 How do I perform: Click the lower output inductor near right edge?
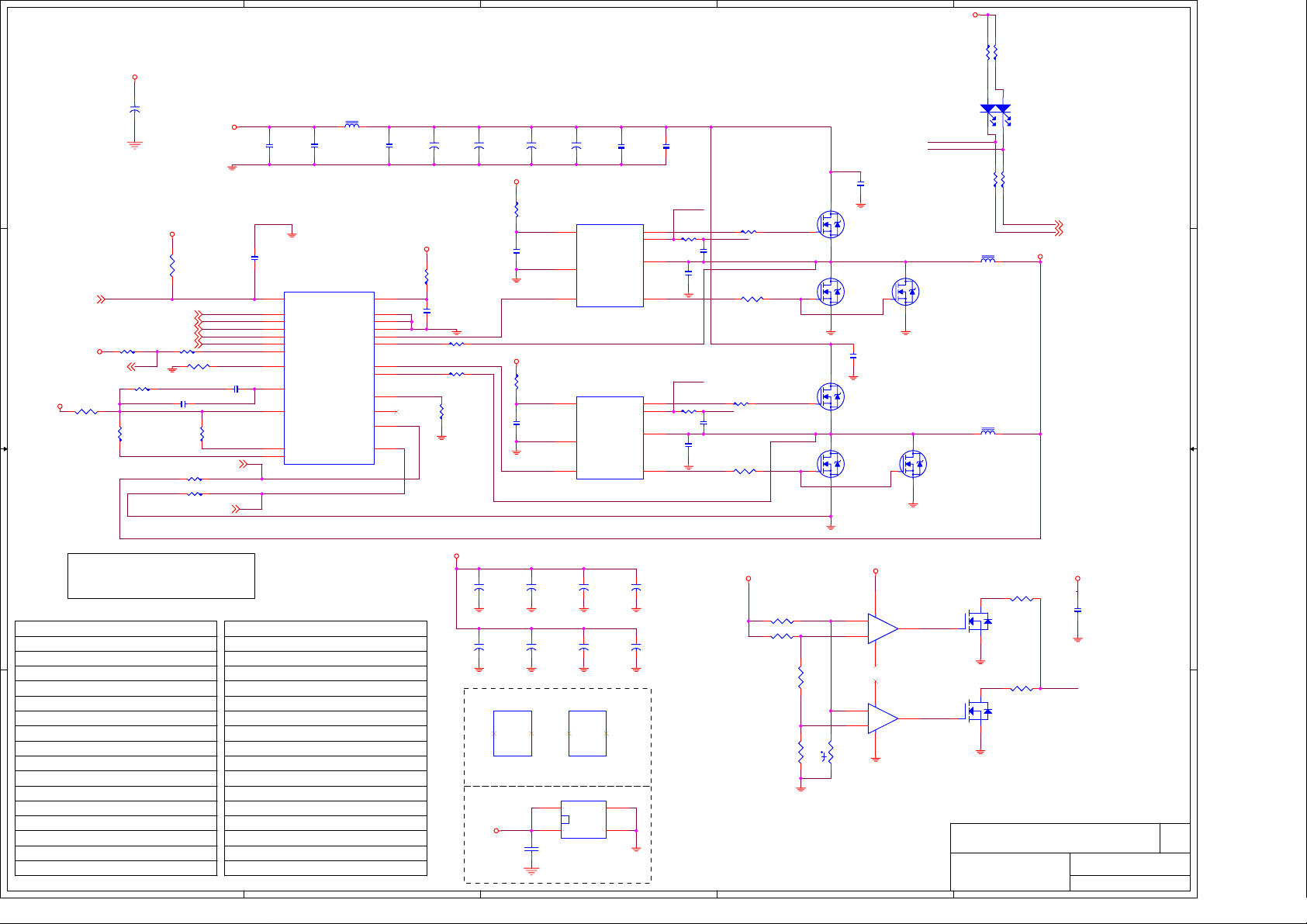pos(987,431)
